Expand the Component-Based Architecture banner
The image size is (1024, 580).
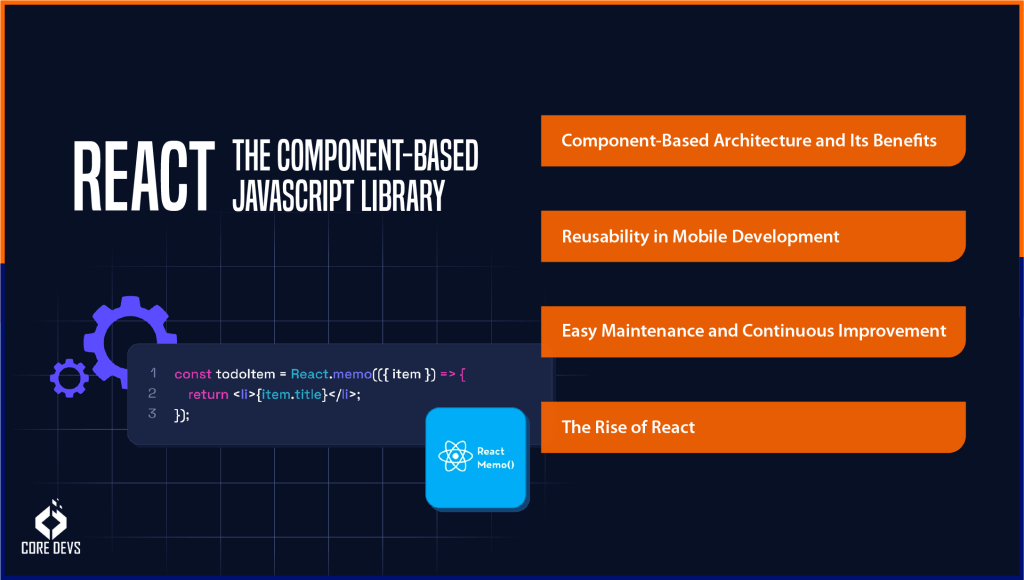tap(753, 140)
